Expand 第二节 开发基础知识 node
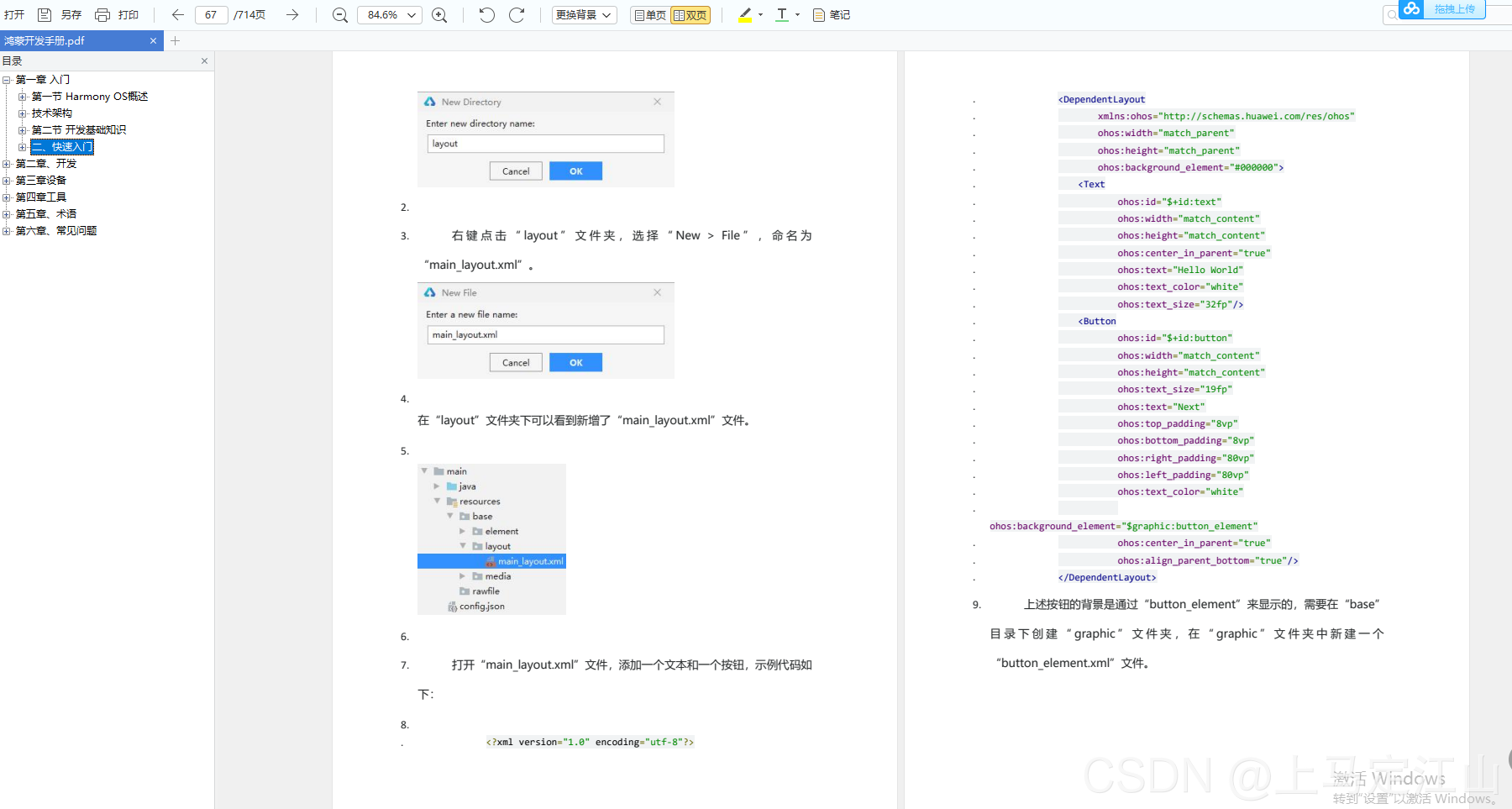 [23, 130]
